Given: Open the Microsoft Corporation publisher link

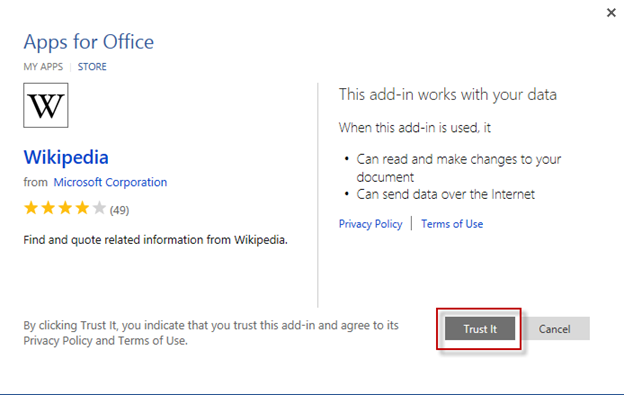Looking at the screenshot, I should tap(110, 182).
